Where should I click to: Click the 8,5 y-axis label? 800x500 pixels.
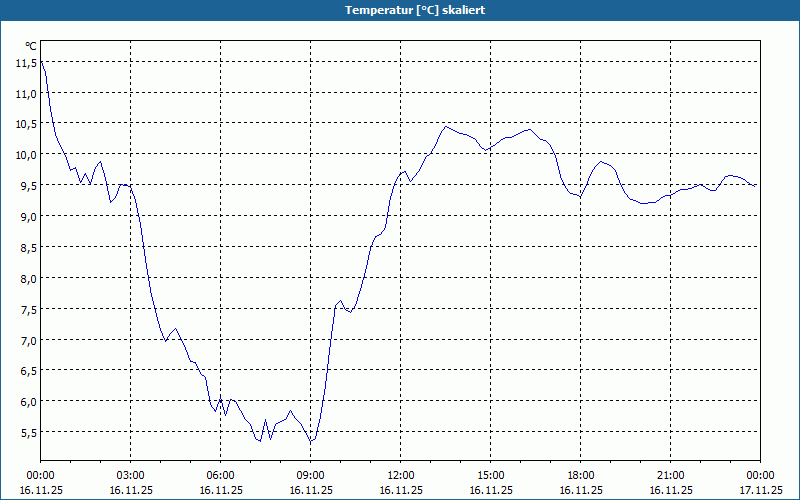(29, 247)
